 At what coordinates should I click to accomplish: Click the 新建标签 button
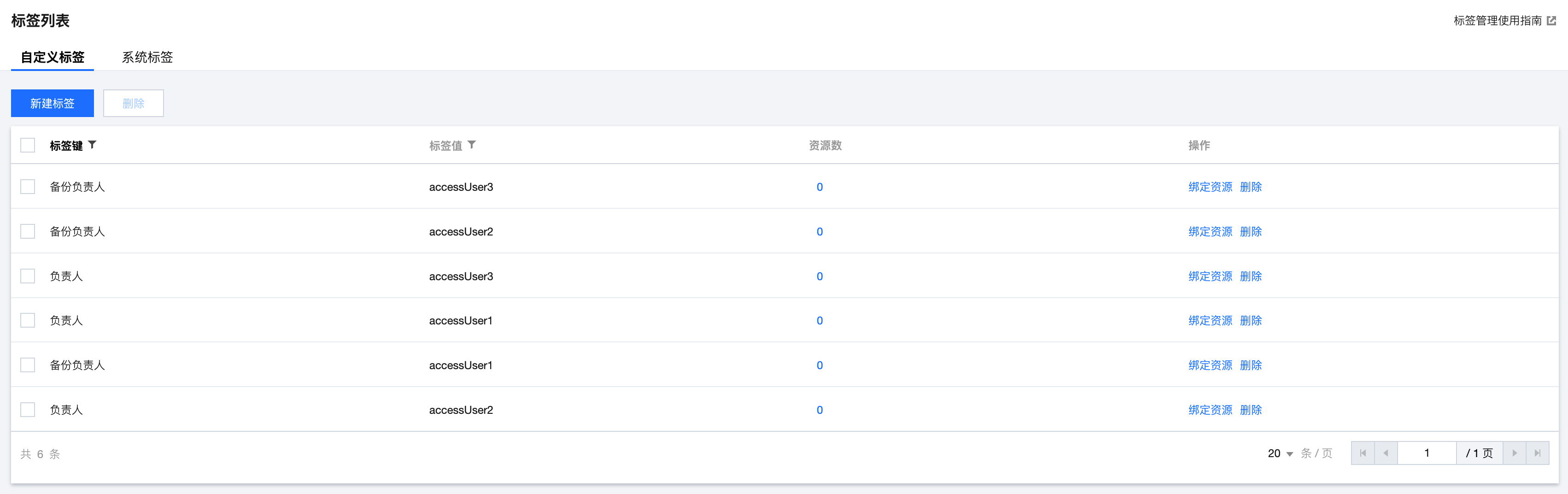[53, 104]
